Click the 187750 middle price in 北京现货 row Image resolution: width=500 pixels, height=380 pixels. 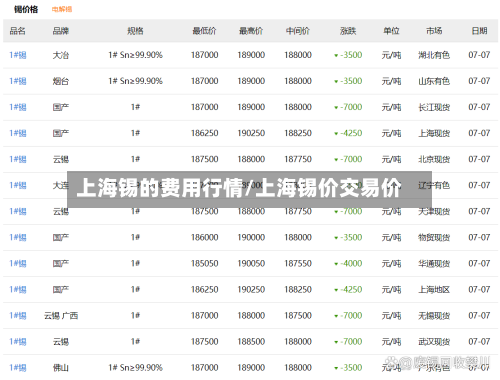click(298, 159)
